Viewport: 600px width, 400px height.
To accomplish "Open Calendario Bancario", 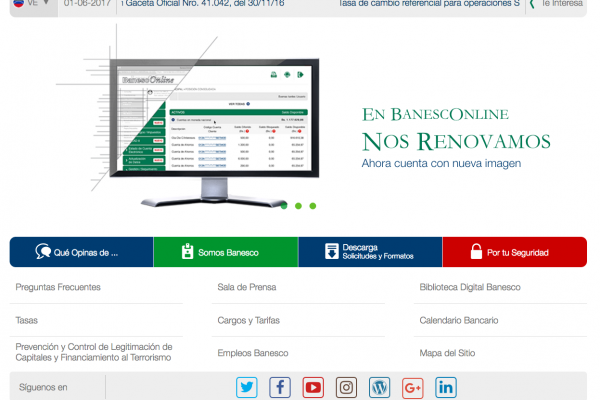I will [459, 320].
